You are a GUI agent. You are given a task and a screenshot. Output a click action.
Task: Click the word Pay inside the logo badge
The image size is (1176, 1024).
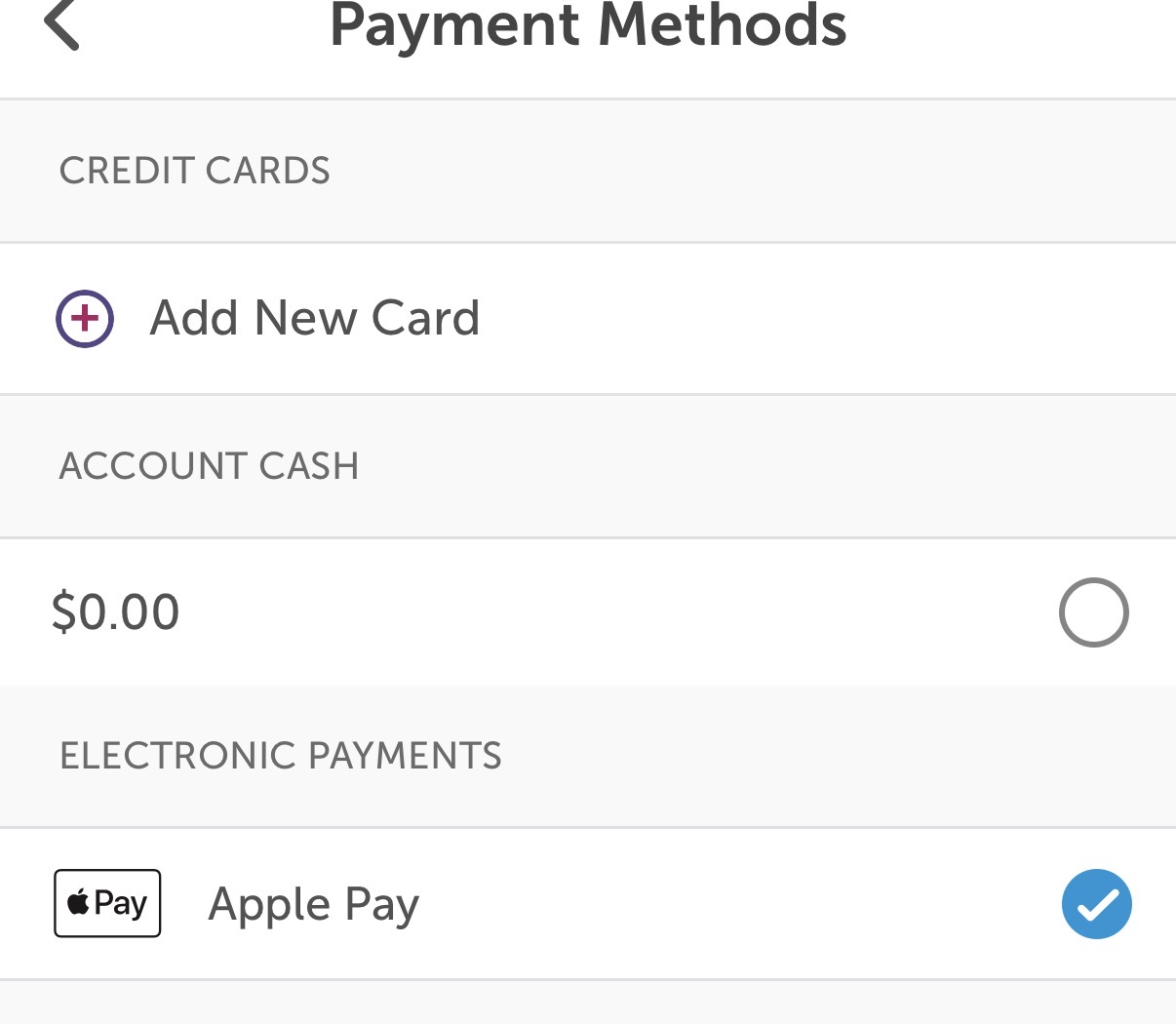click(121, 903)
